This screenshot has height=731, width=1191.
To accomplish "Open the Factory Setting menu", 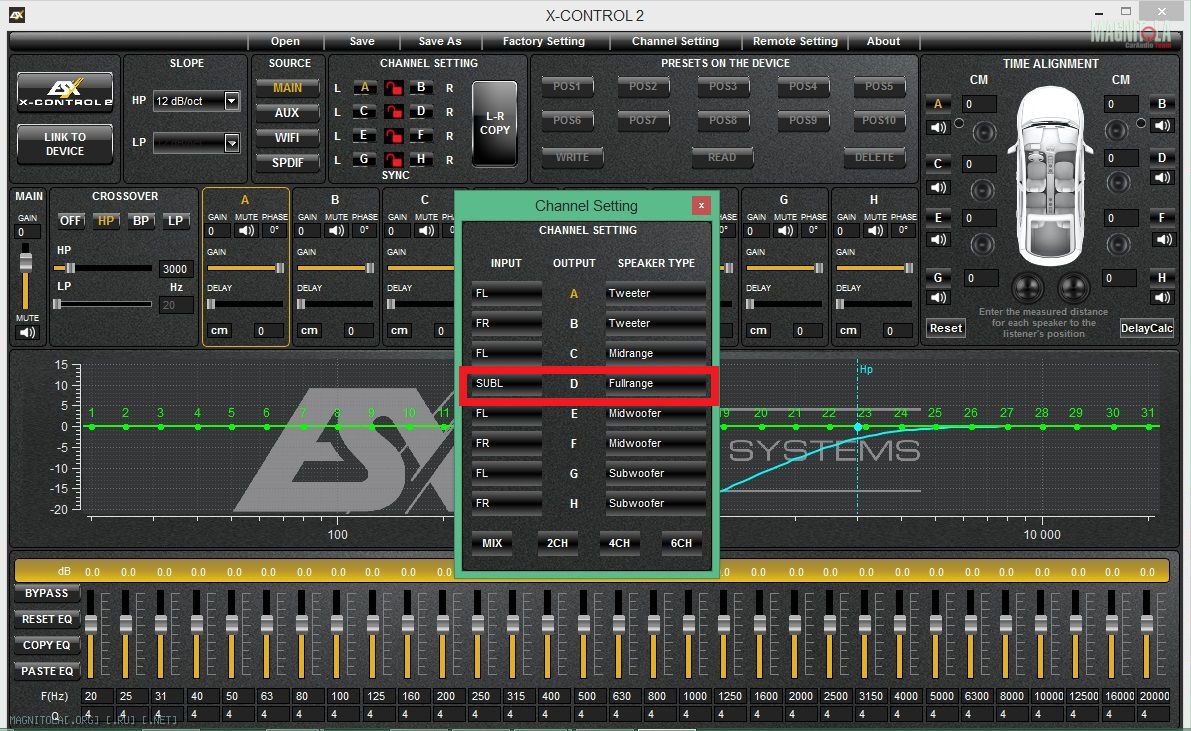I will (544, 41).
